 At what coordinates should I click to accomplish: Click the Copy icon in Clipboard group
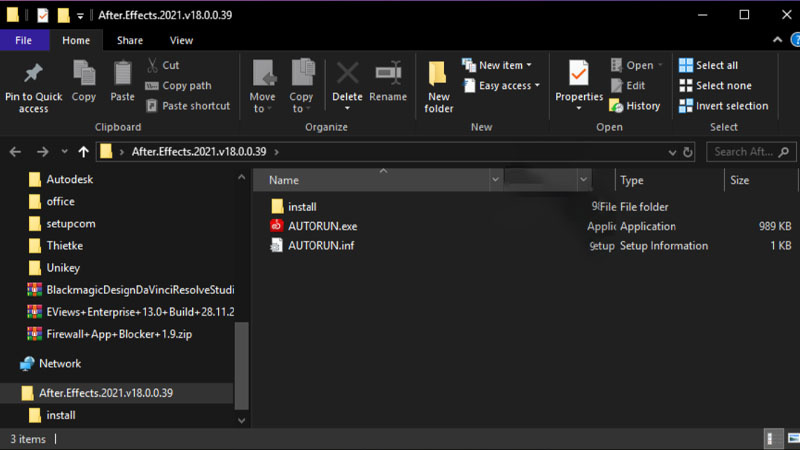[84, 74]
